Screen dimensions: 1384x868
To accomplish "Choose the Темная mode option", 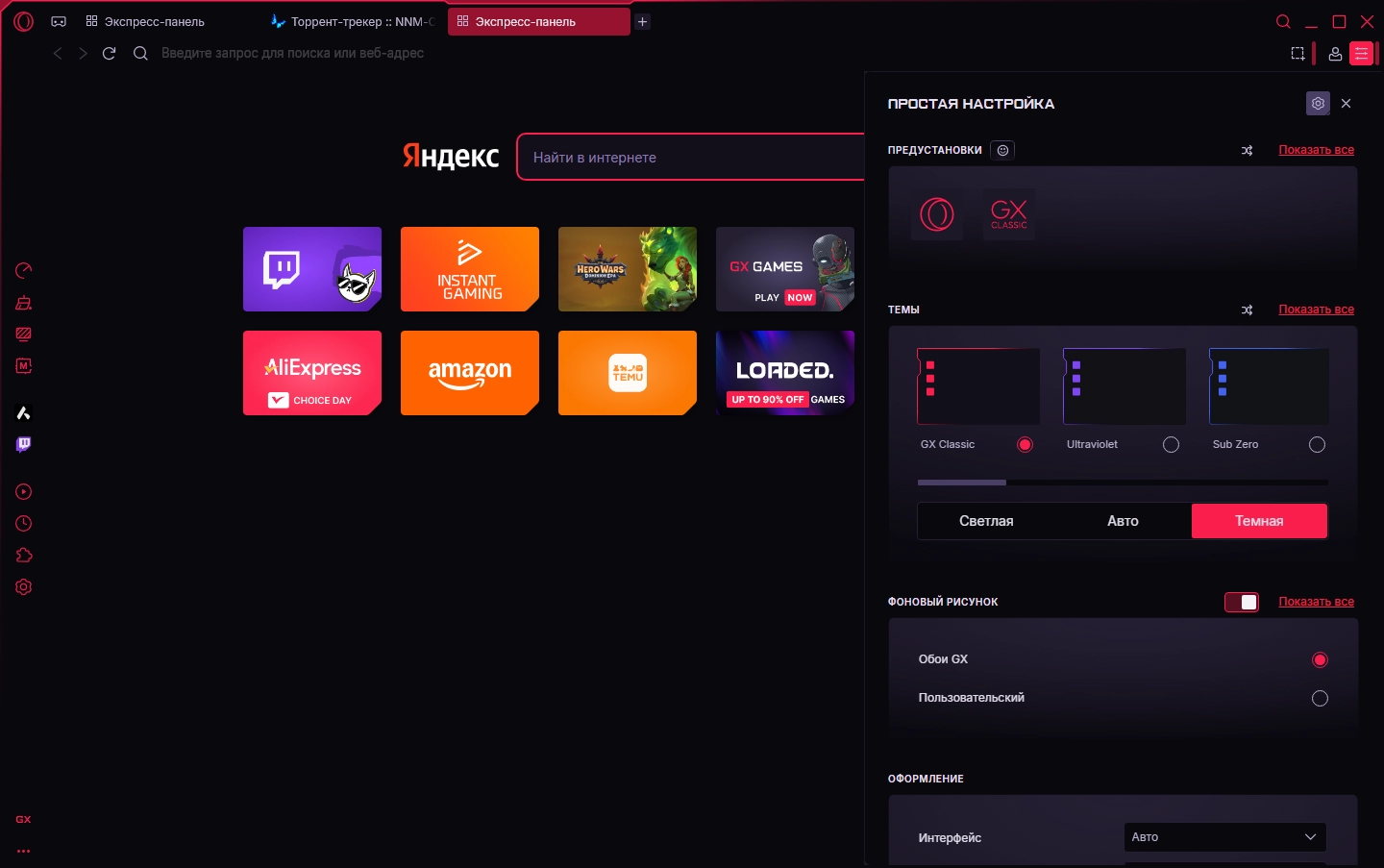I will point(1259,521).
